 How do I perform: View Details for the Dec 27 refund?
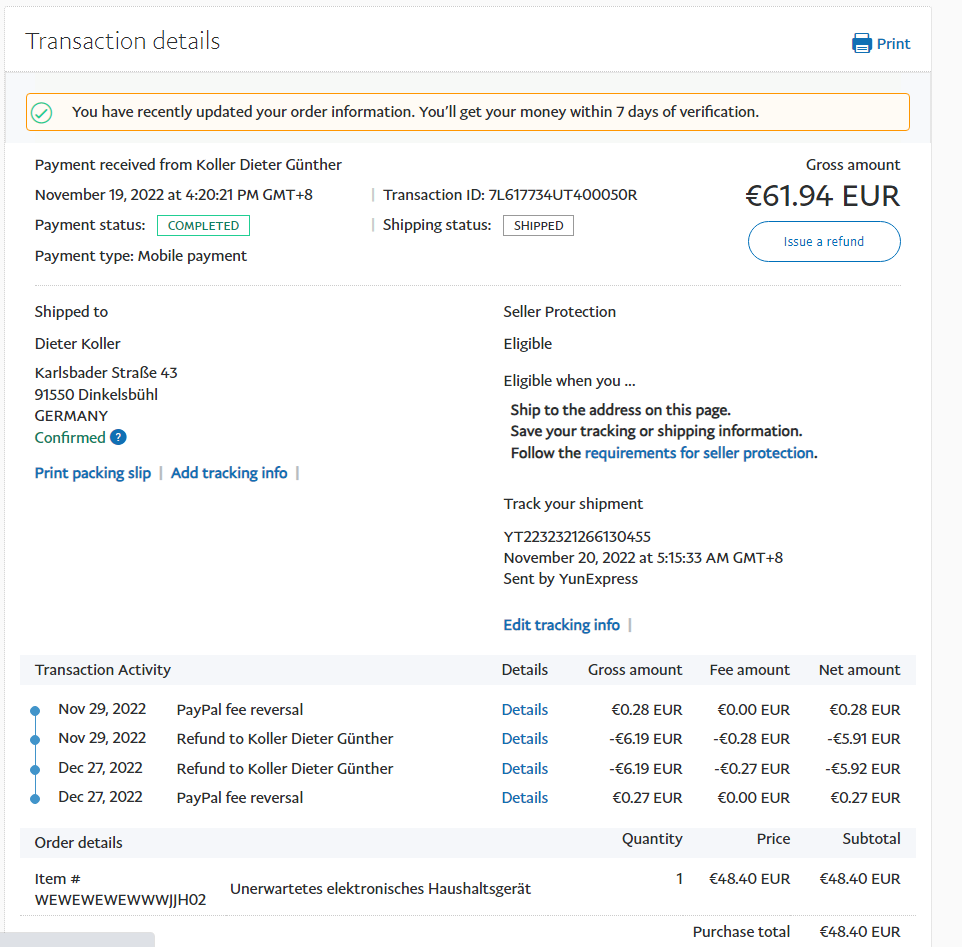point(524,769)
